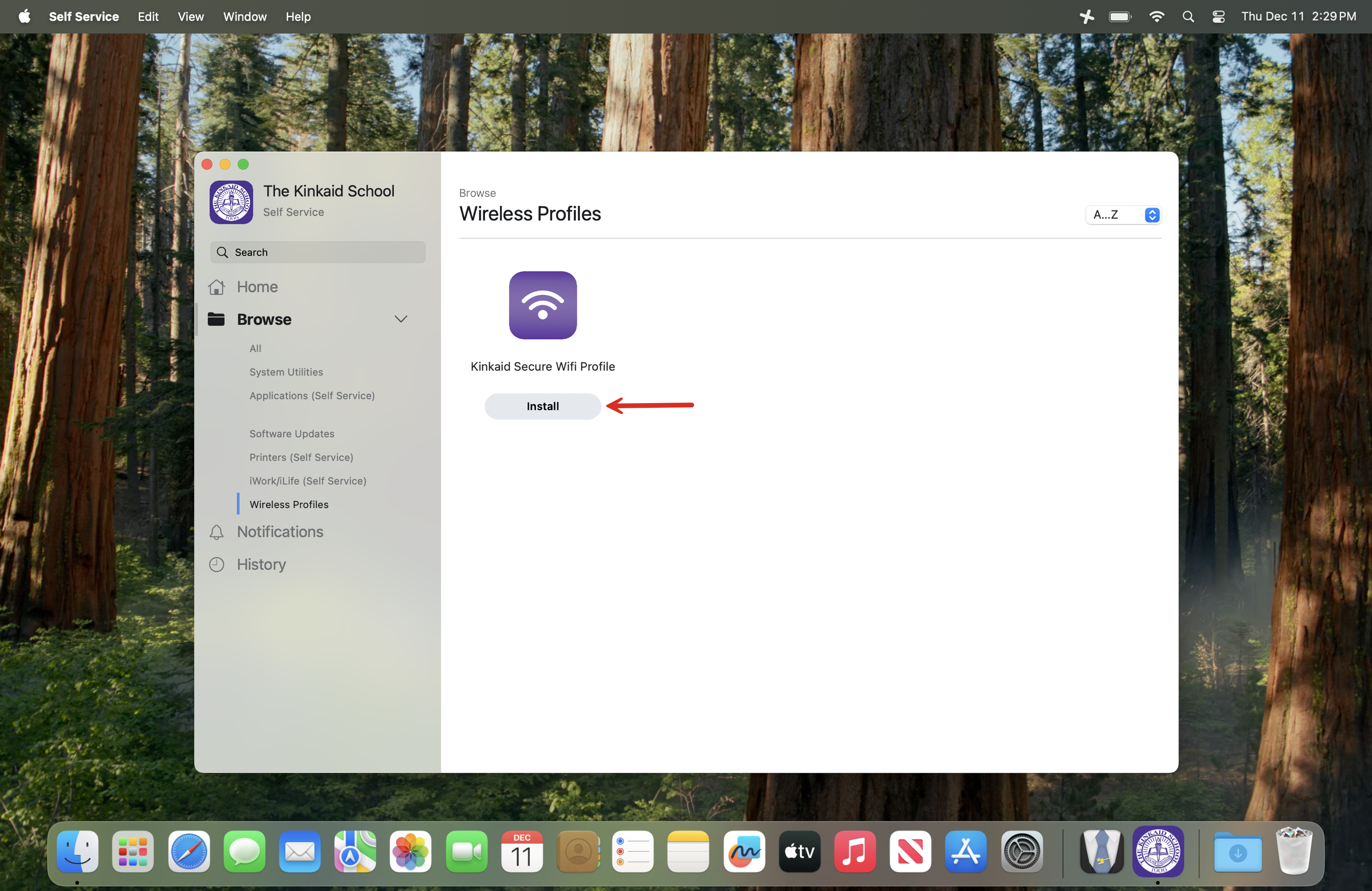This screenshot has width=1372, height=891.
Task: Click the Wi-Fi status icon
Action: tap(1156, 17)
